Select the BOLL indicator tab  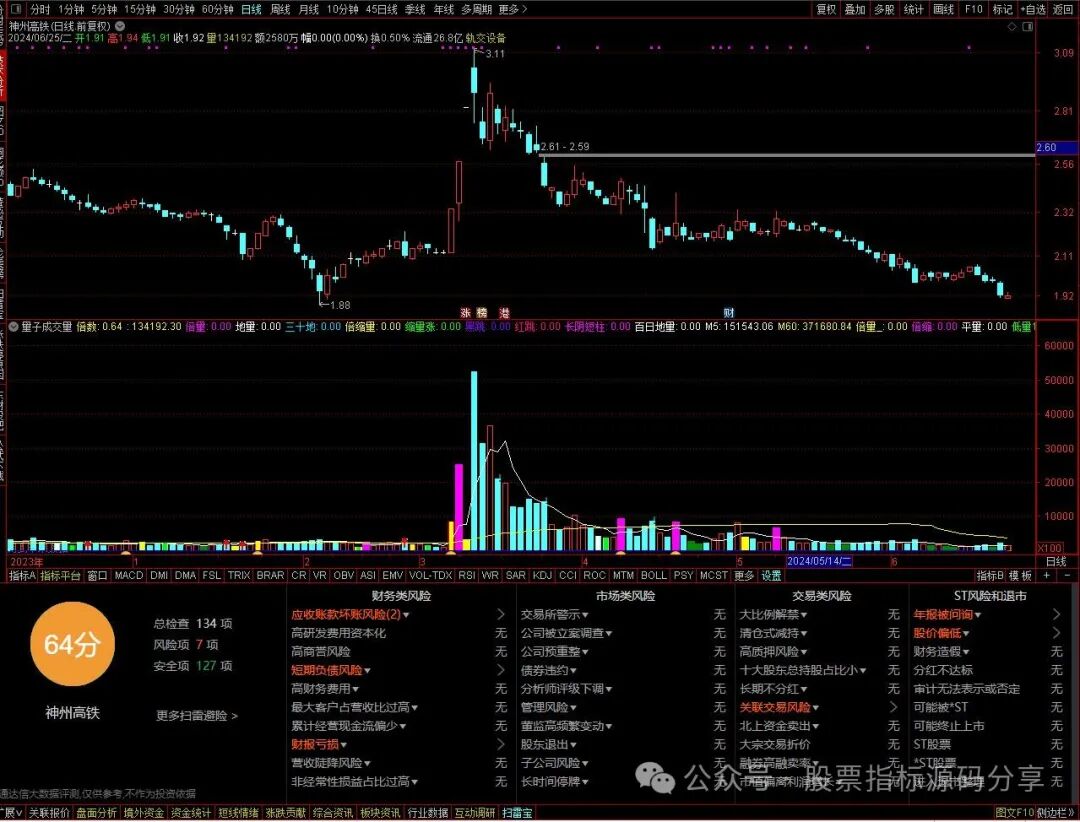653,575
